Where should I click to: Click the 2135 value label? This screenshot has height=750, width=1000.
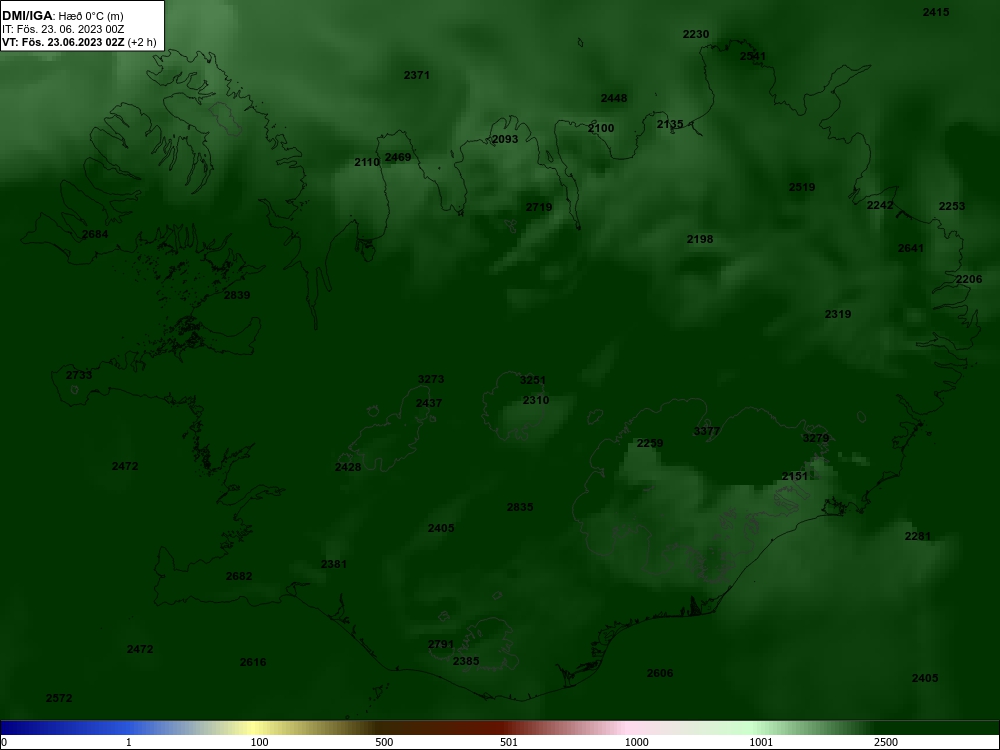point(670,124)
